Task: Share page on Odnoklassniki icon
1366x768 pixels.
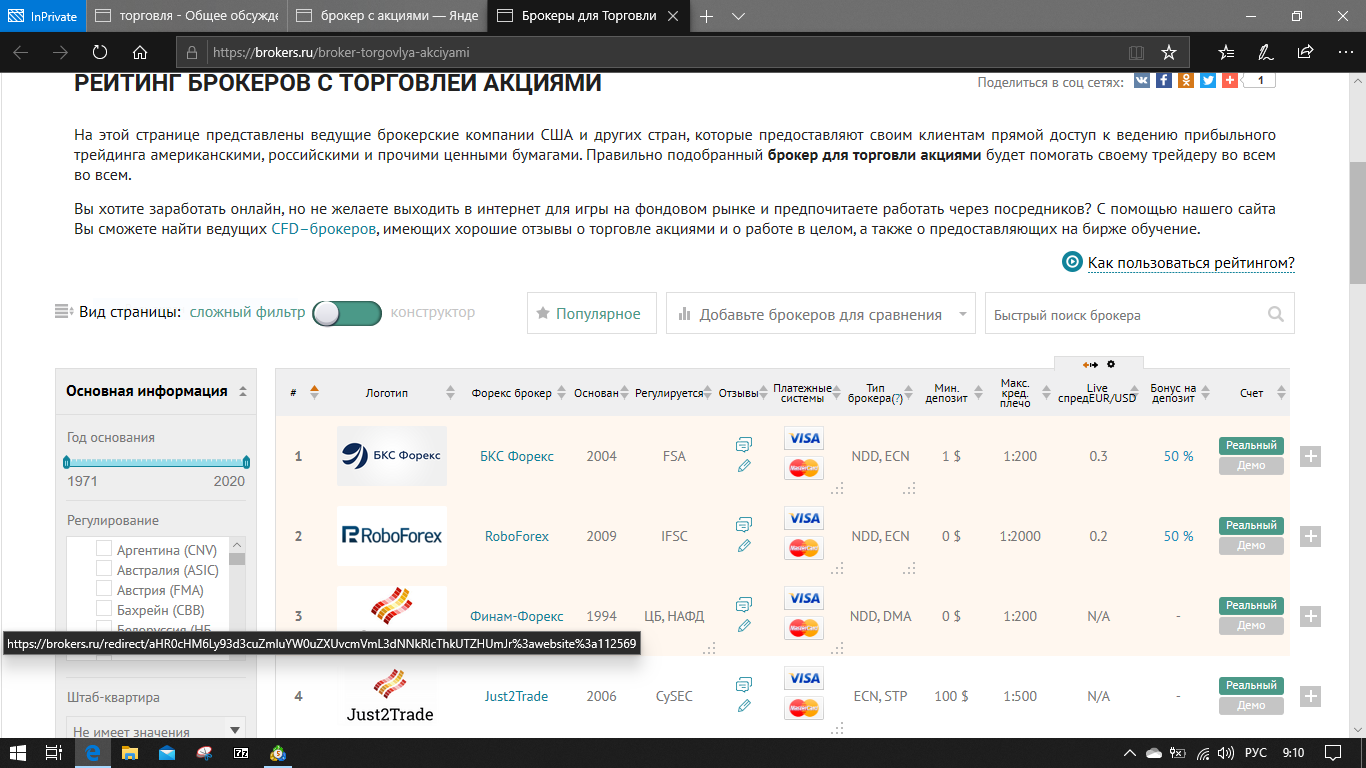Action: [x=1186, y=81]
